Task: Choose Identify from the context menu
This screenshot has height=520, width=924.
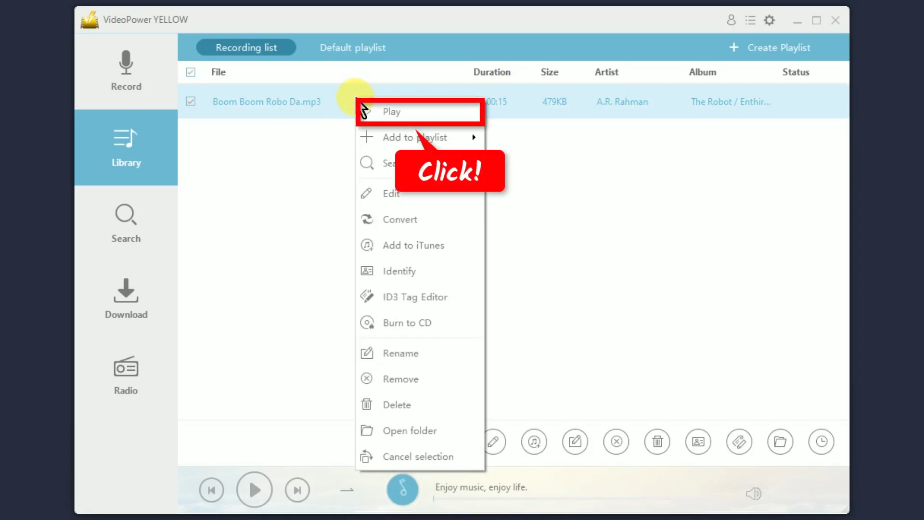Action: (420, 271)
